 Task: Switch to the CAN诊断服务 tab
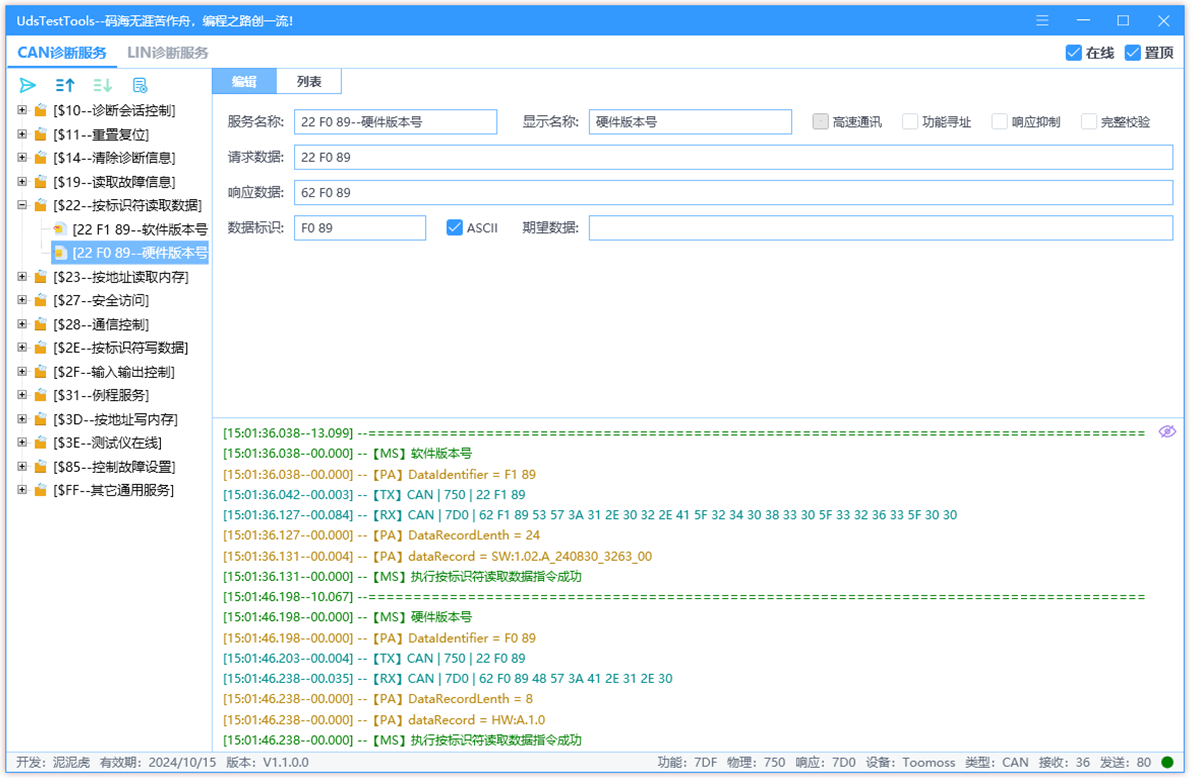click(62, 52)
